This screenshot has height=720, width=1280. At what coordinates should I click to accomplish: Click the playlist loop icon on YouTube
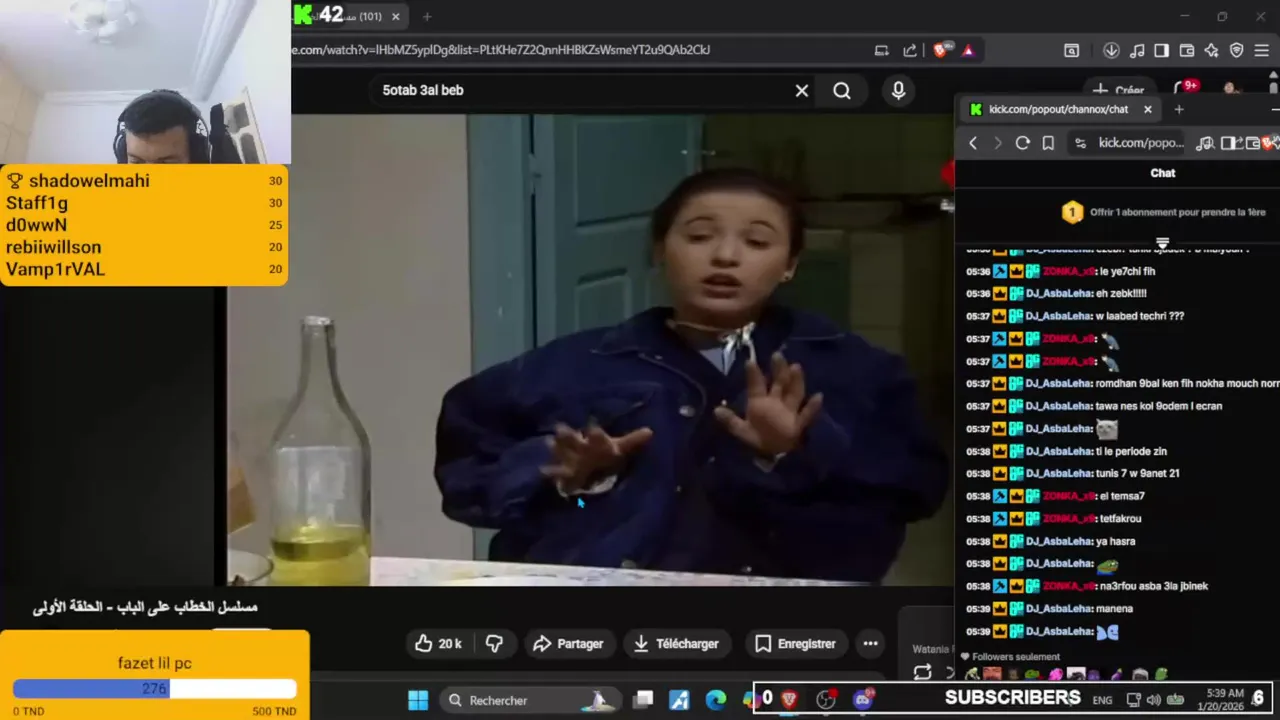(x=922, y=673)
